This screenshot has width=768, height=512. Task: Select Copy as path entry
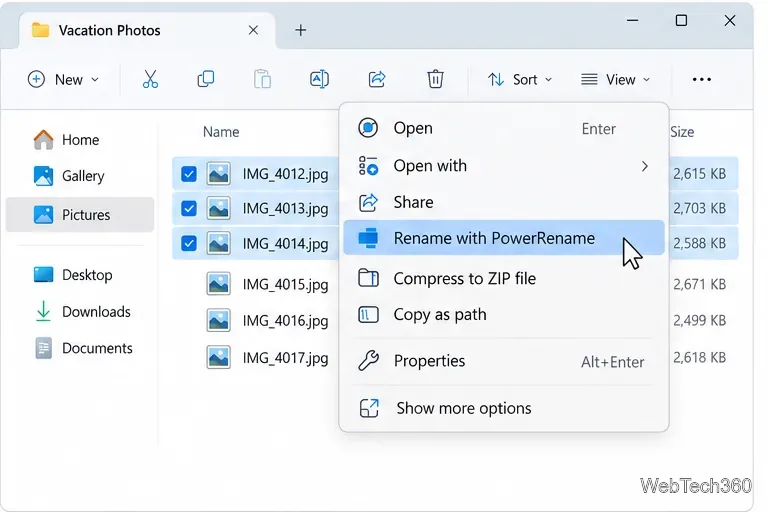point(504,315)
